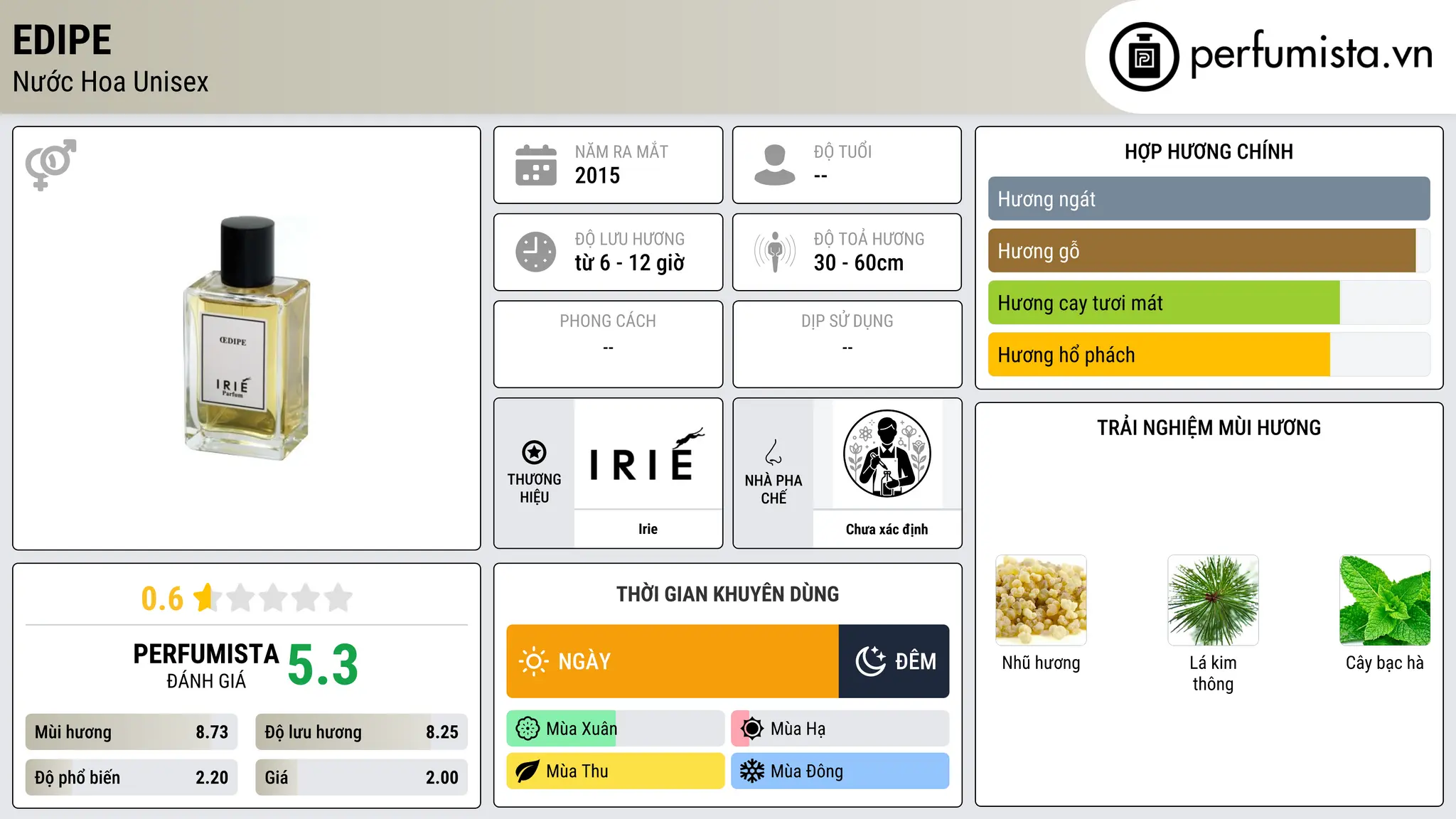Viewport: 1456px width, 819px height.
Task: Click the Hương cay tươi mát accord bar
Action: 1209,303
